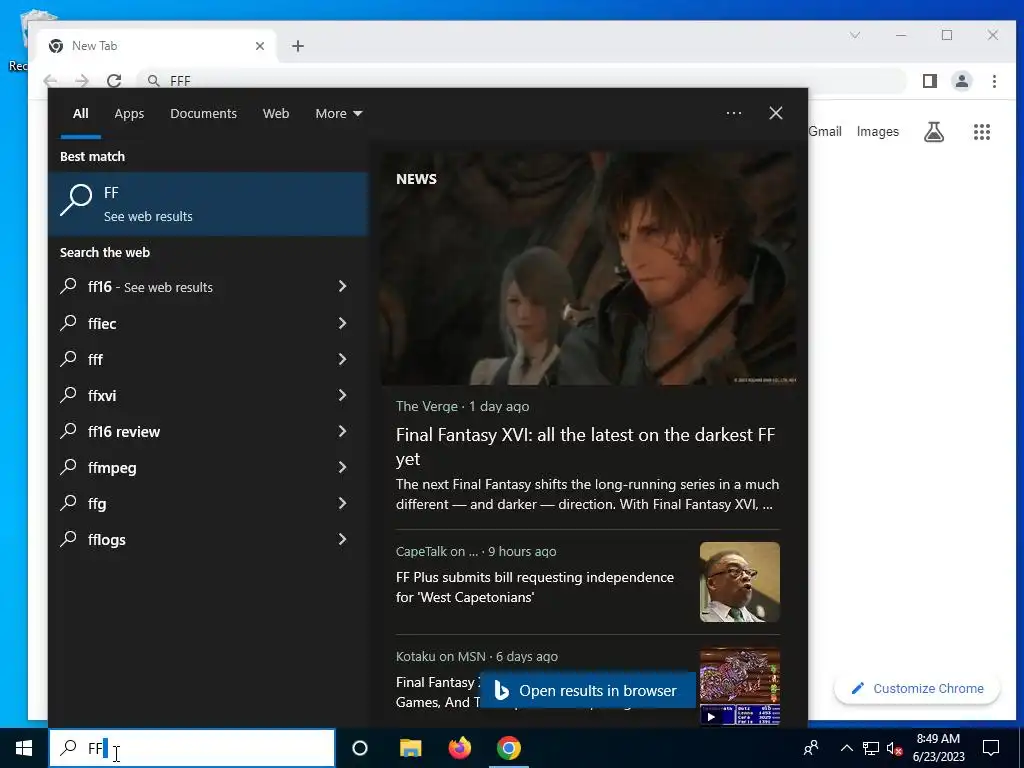The height and width of the screenshot is (768, 1024).
Task: Open Chrome Labs flask icon
Action: (934, 132)
